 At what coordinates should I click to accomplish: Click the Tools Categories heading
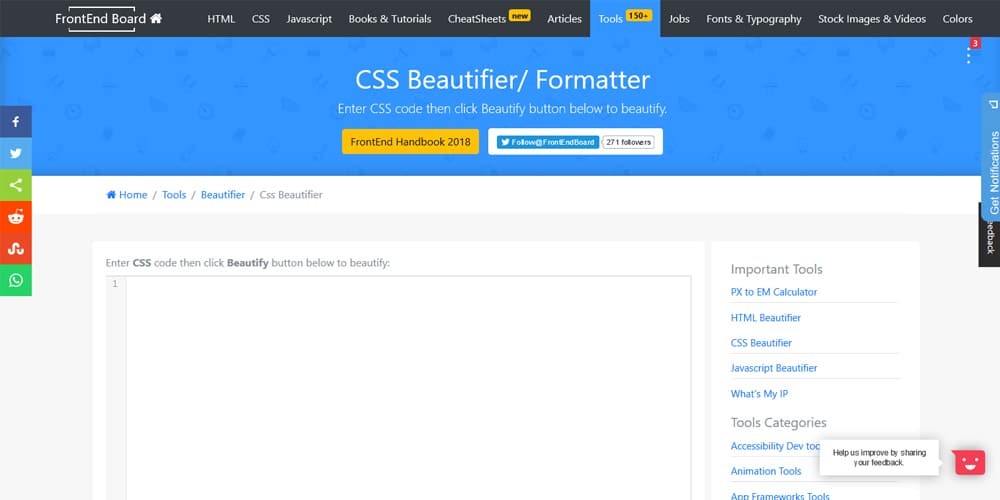779,423
